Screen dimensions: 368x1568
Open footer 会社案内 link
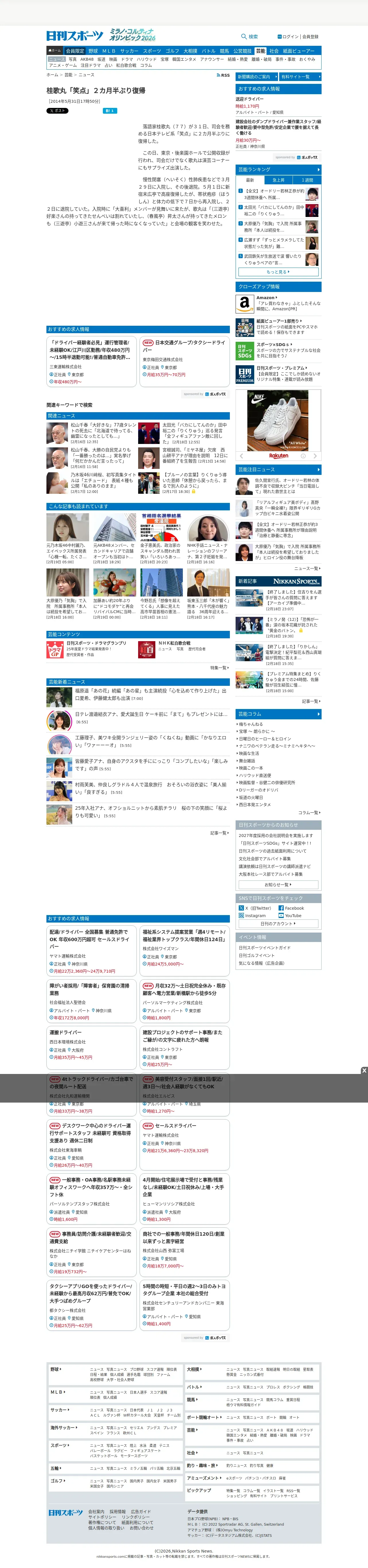[96, 1511]
